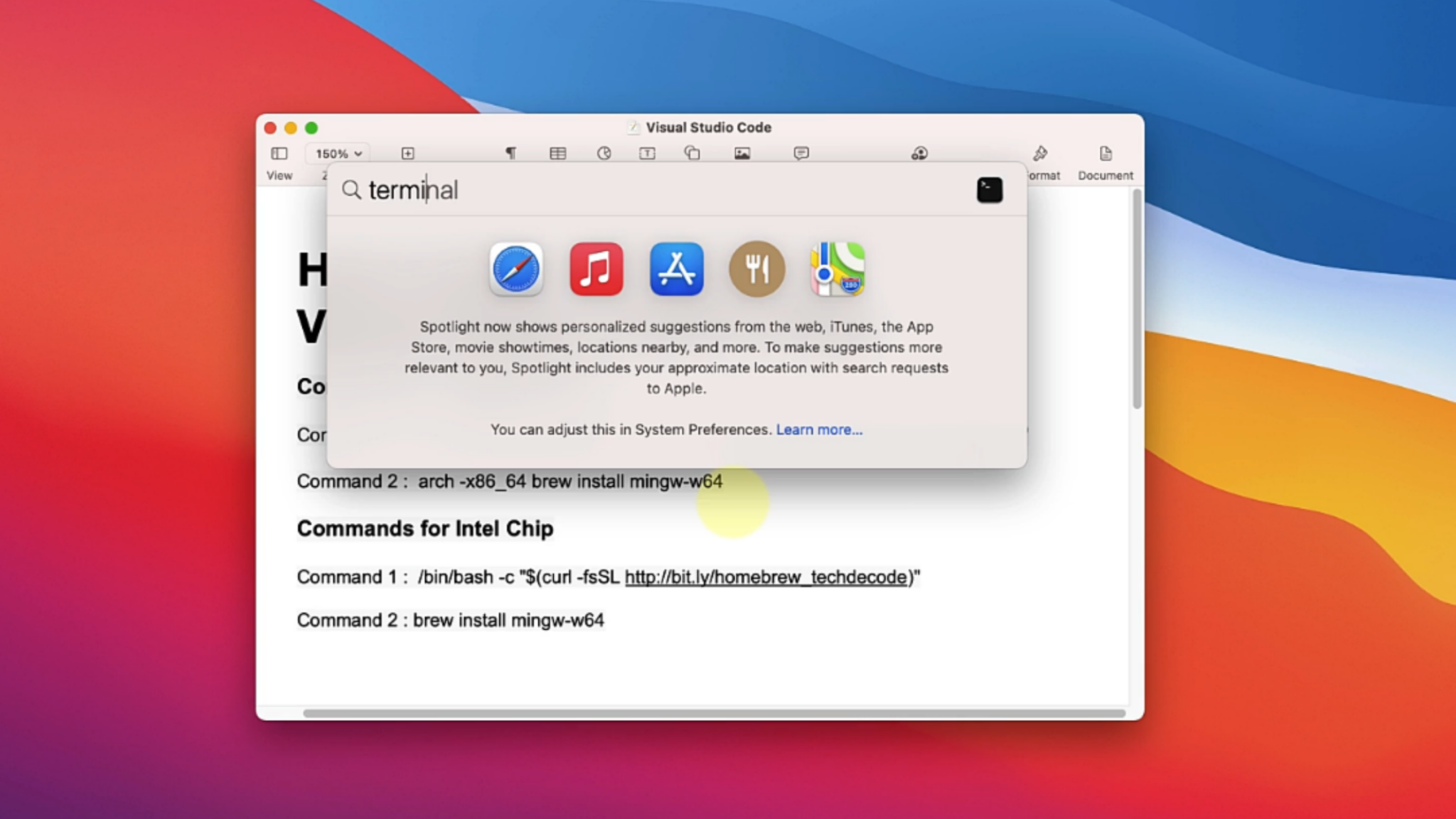Open the 'Learn more...' link
The image size is (1456, 819).
coord(819,429)
